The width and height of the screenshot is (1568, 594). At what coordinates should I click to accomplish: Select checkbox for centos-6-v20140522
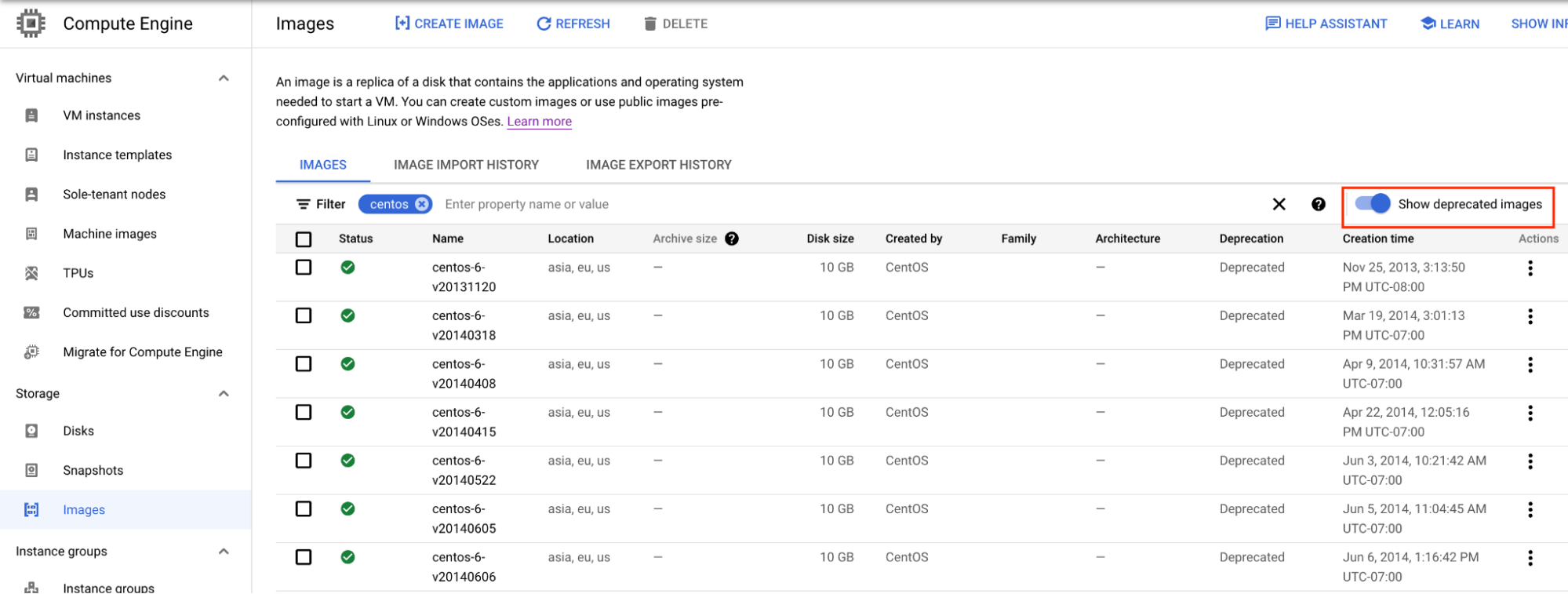[x=304, y=461]
